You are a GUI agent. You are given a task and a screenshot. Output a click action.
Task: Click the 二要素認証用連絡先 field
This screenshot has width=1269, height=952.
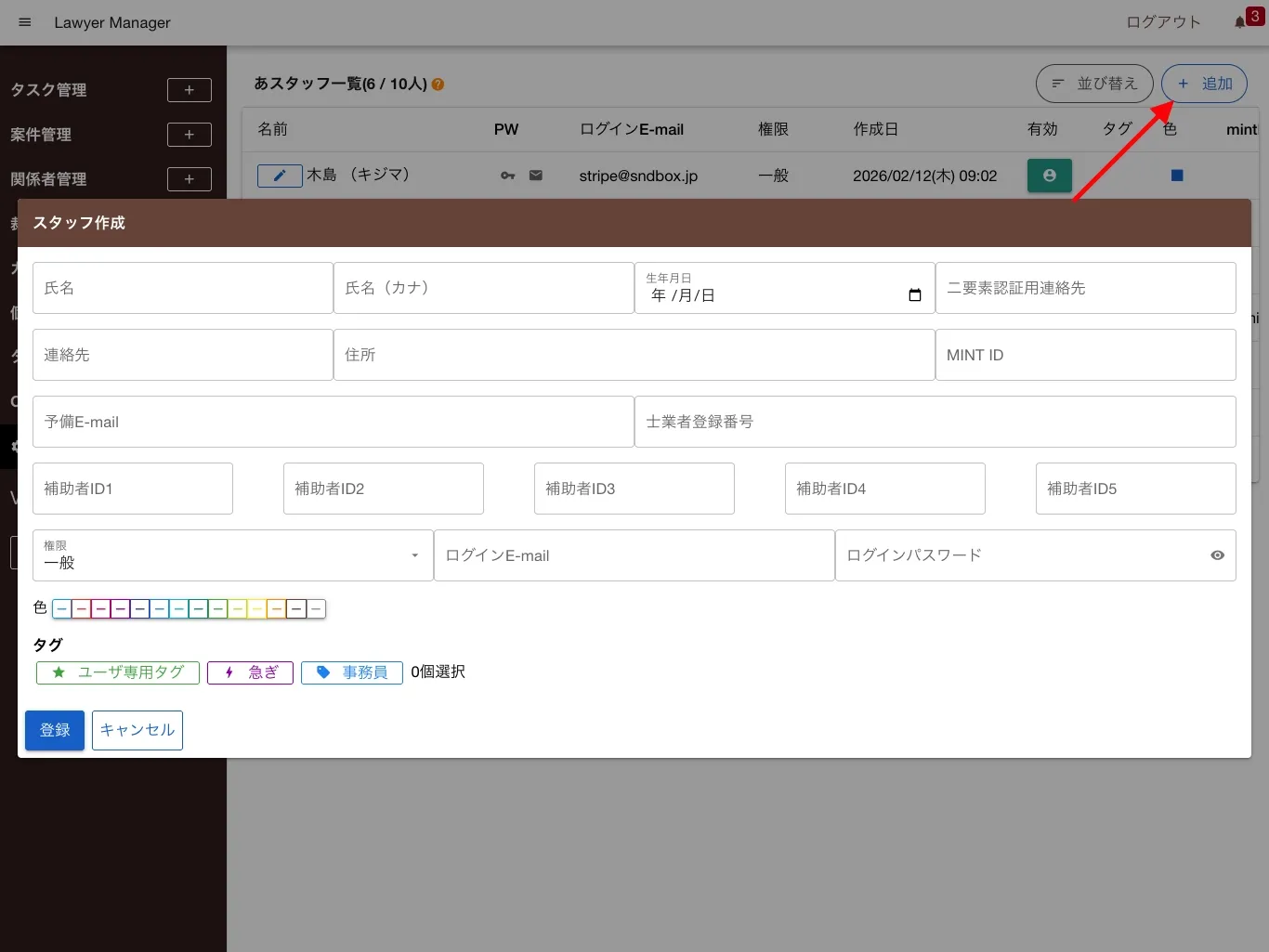(x=1086, y=288)
